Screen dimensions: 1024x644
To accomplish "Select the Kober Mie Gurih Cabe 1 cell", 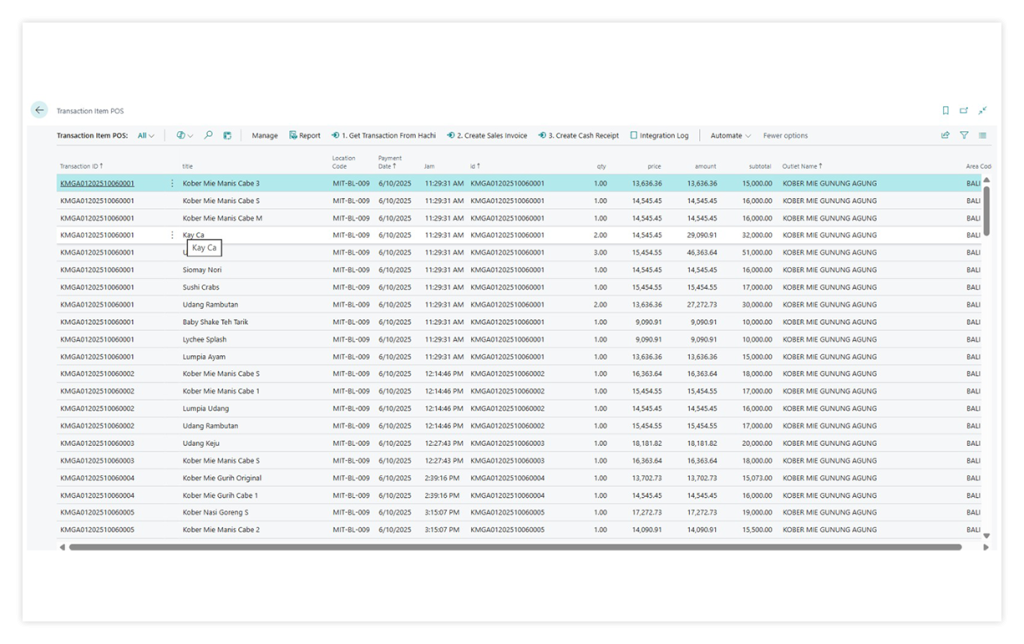I will [x=220, y=495].
